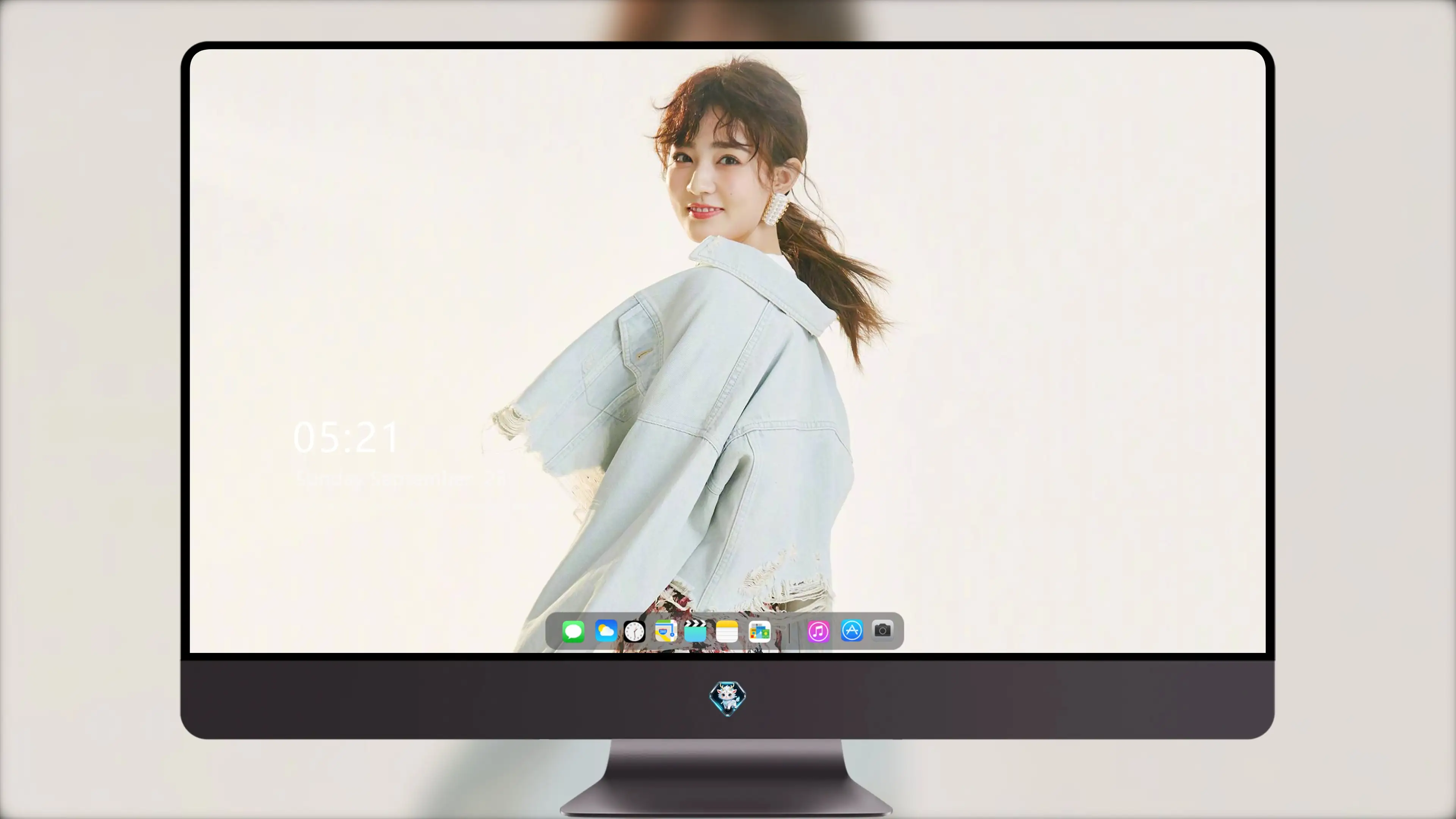The width and height of the screenshot is (1456, 819).
Task: Open the photo collage app icon in dock
Action: pyautogui.click(x=759, y=631)
